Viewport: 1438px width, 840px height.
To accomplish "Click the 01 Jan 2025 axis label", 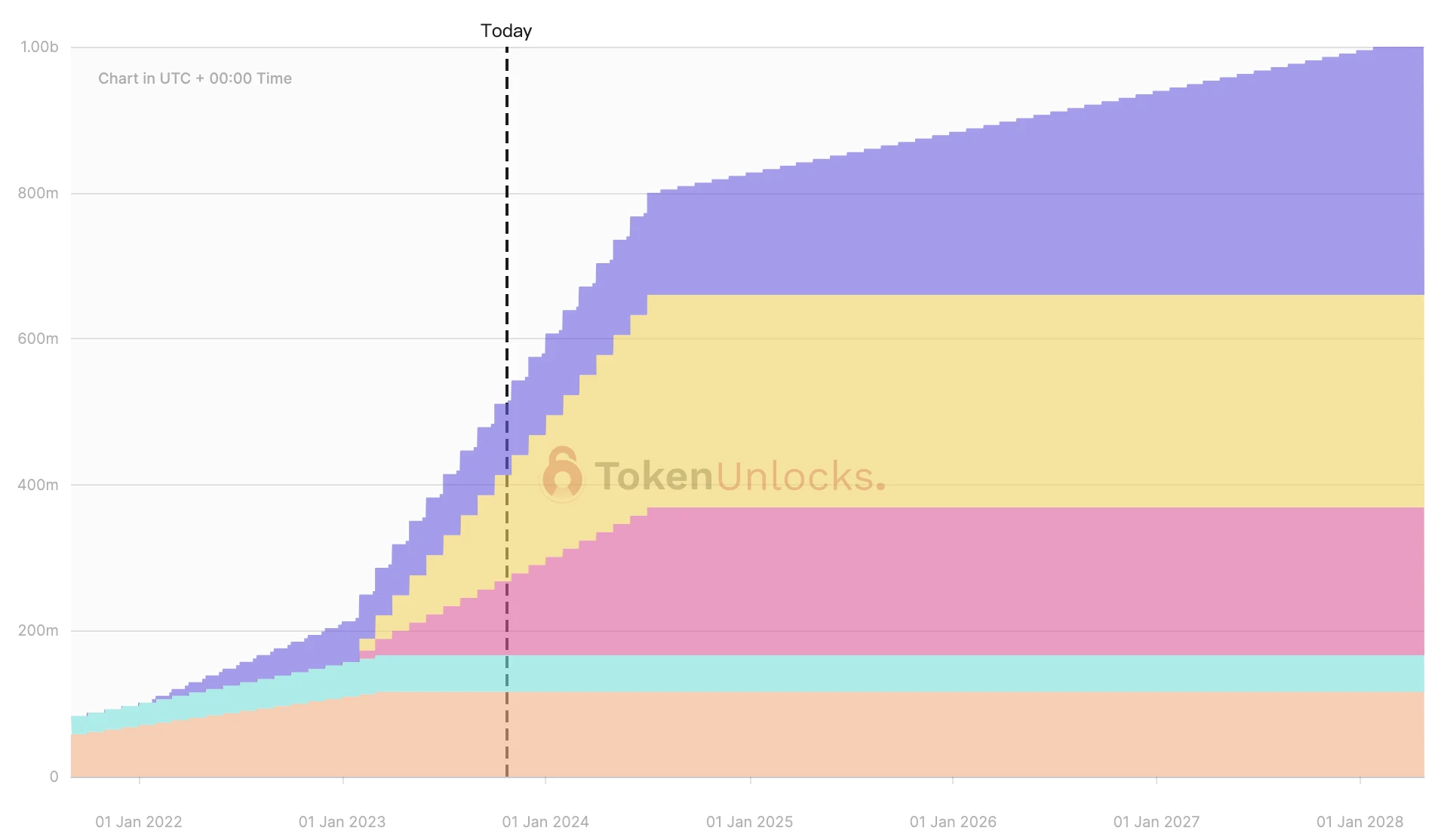I will click(x=749, y=822).
